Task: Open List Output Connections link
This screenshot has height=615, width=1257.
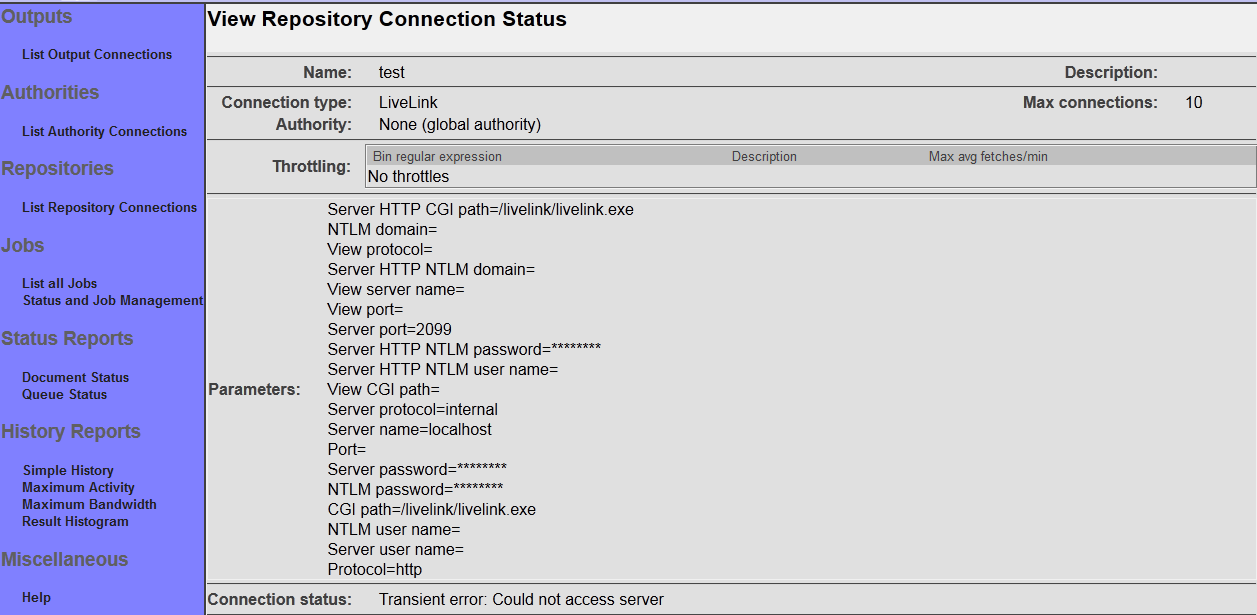Action: pyautogui.click(x=97, y=55)
